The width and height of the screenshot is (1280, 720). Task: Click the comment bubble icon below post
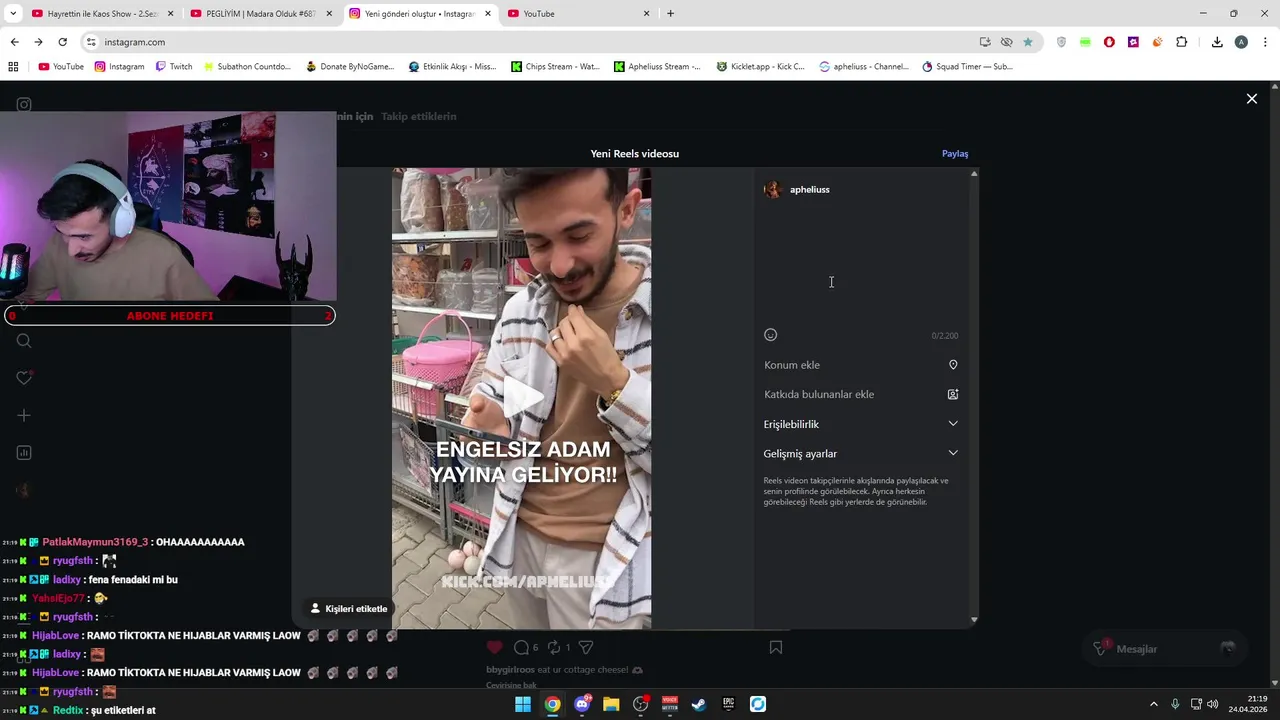521,647
